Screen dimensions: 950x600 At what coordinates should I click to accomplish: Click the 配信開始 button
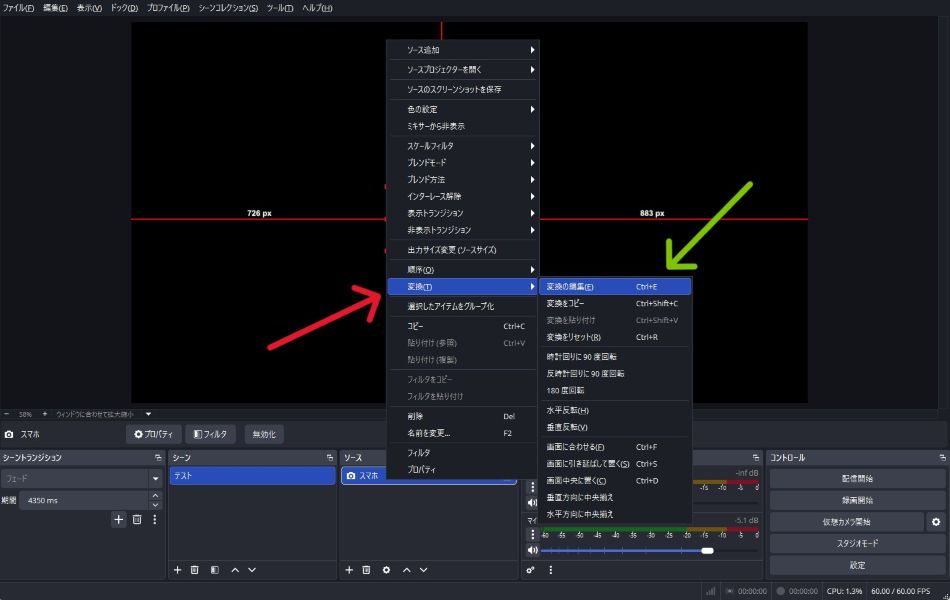(x=857, y=478)
